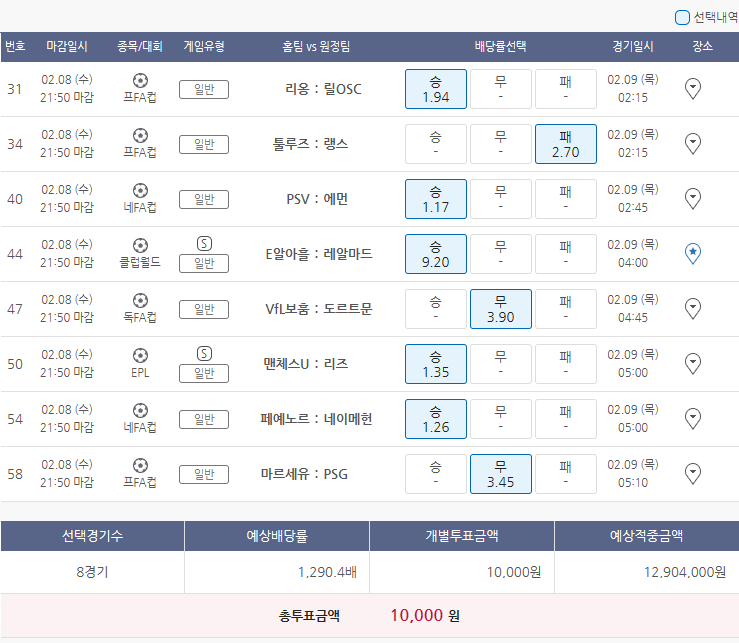Open starred venue pin for E알아흘 match
Viewport: 739px width, 643px height.
pos(692,254)
